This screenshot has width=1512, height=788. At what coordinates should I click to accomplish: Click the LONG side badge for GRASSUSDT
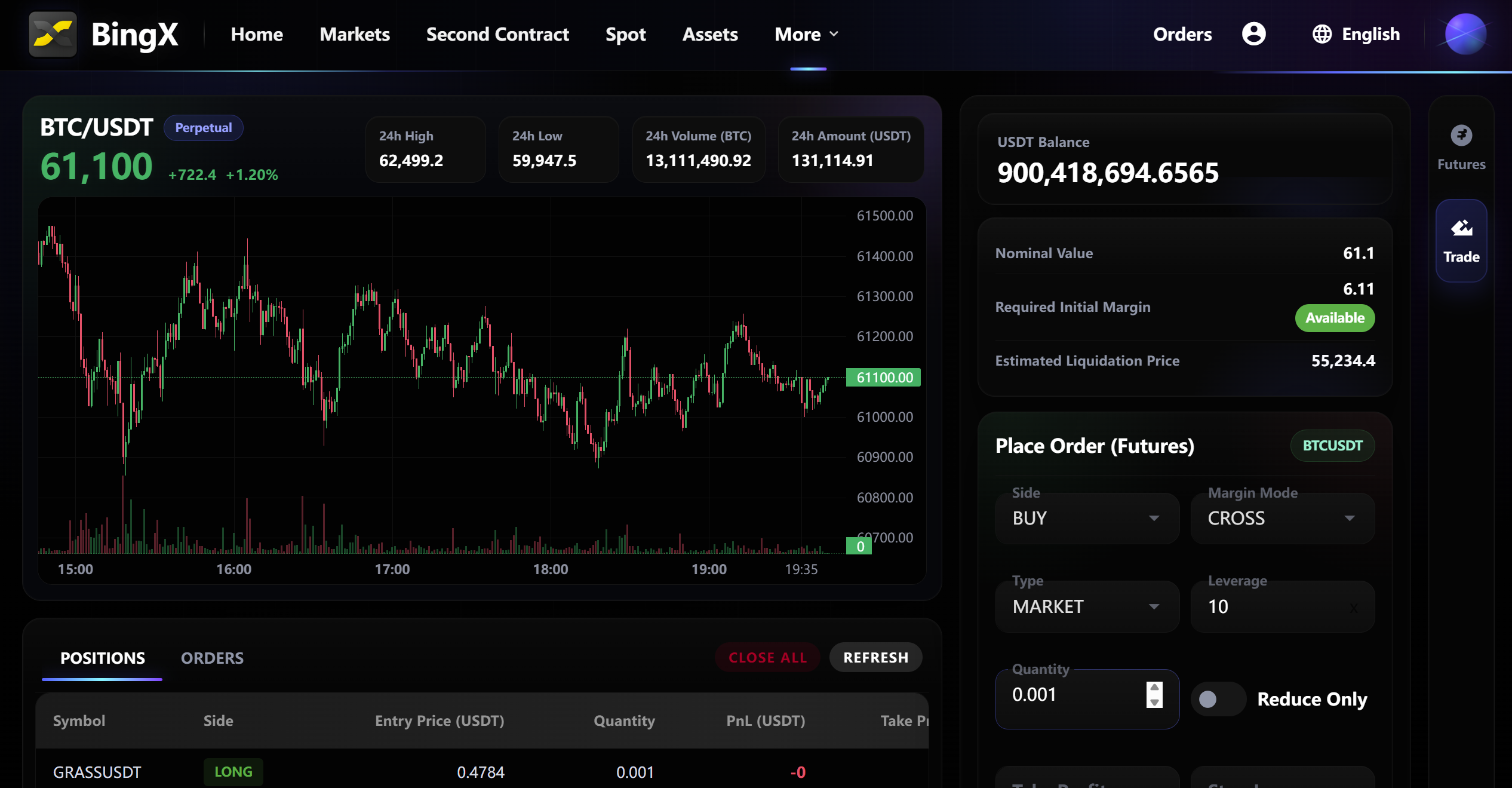(x=233, y=772)
